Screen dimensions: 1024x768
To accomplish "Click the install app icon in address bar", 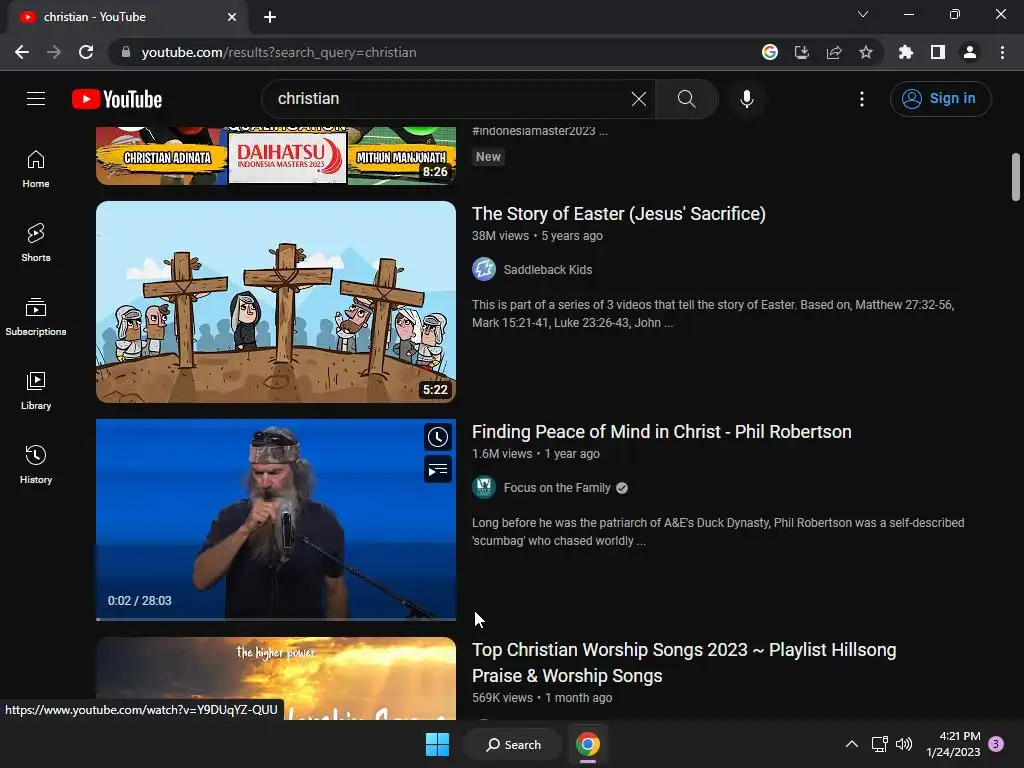I will click(802, 52).
